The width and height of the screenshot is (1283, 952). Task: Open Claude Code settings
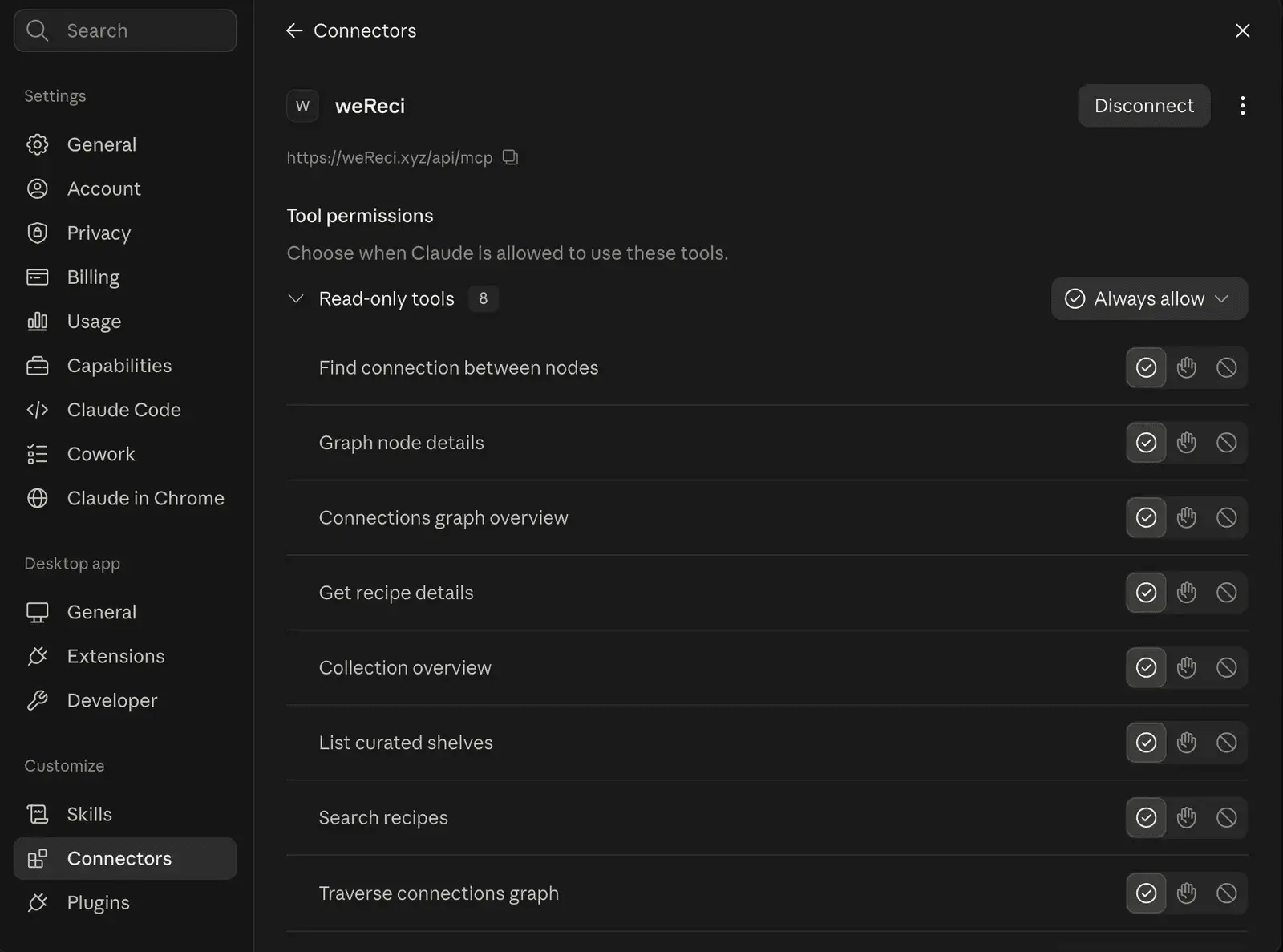point(125,410)
